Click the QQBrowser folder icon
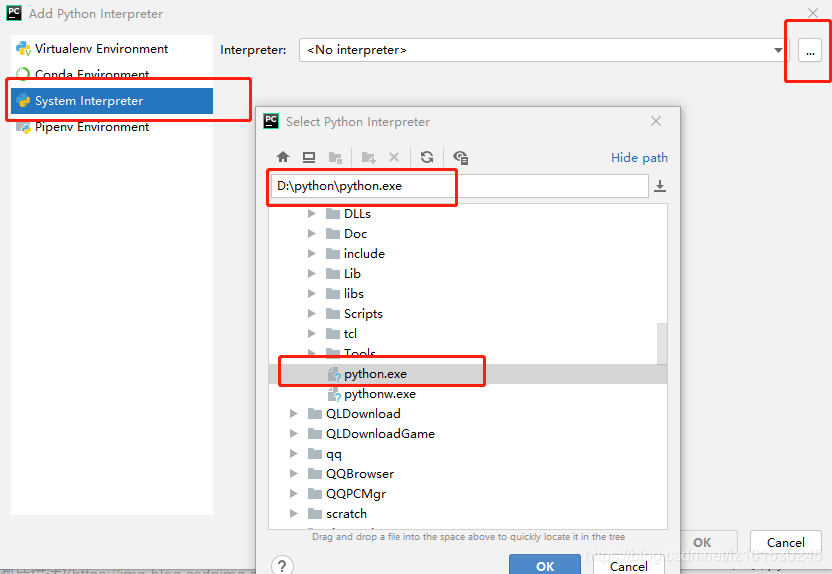 (x=315, y=474)
